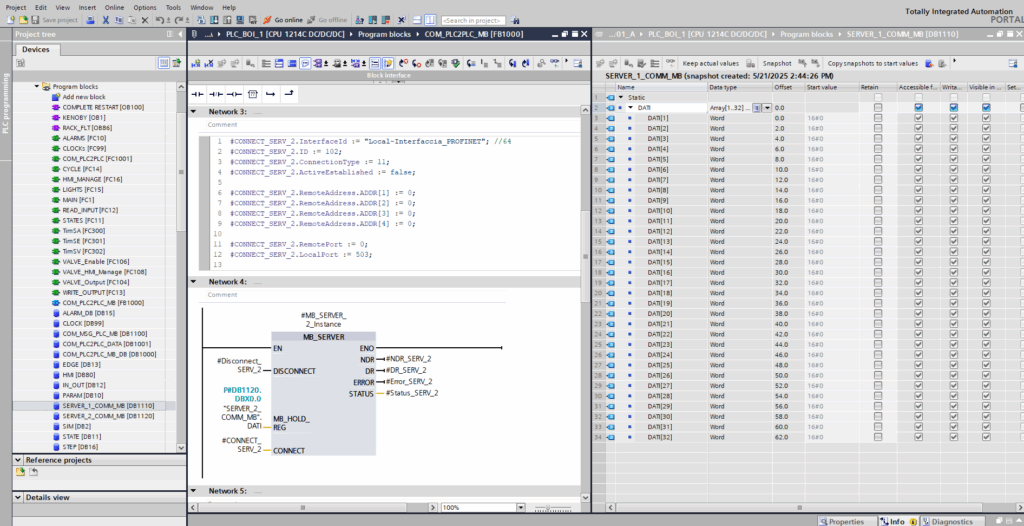Collapse the Project tree panel arrow
Screen dimensions: 1024x526
tap(180, 34)
